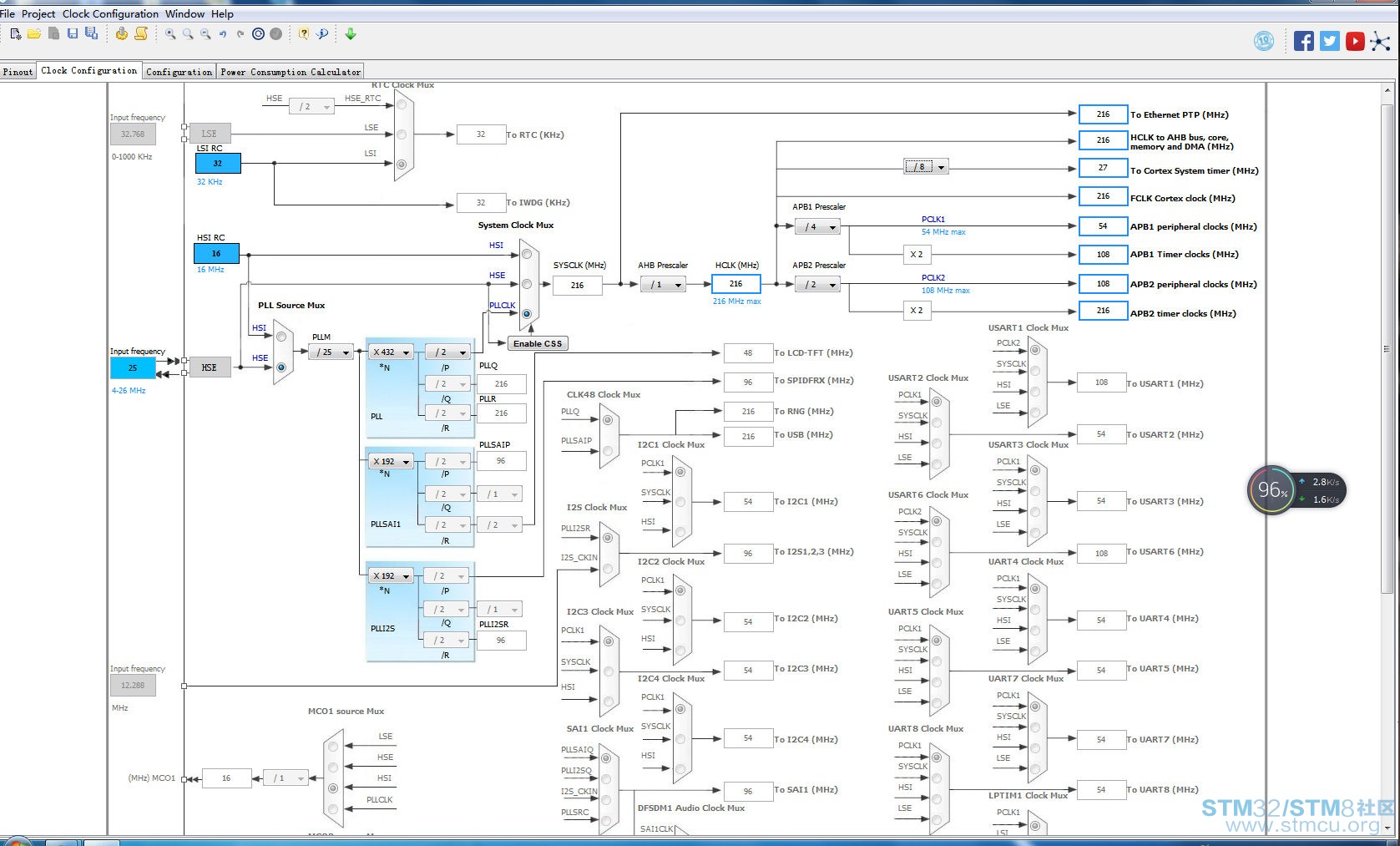Click the 10th anniversary badge icon

click(x=1264, y=41)
